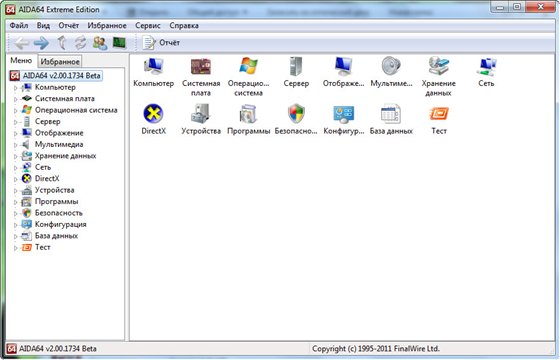Select the Безопасность shield icon in pane
This screenshot has height=360, width=560.
(x=296, y=114)
